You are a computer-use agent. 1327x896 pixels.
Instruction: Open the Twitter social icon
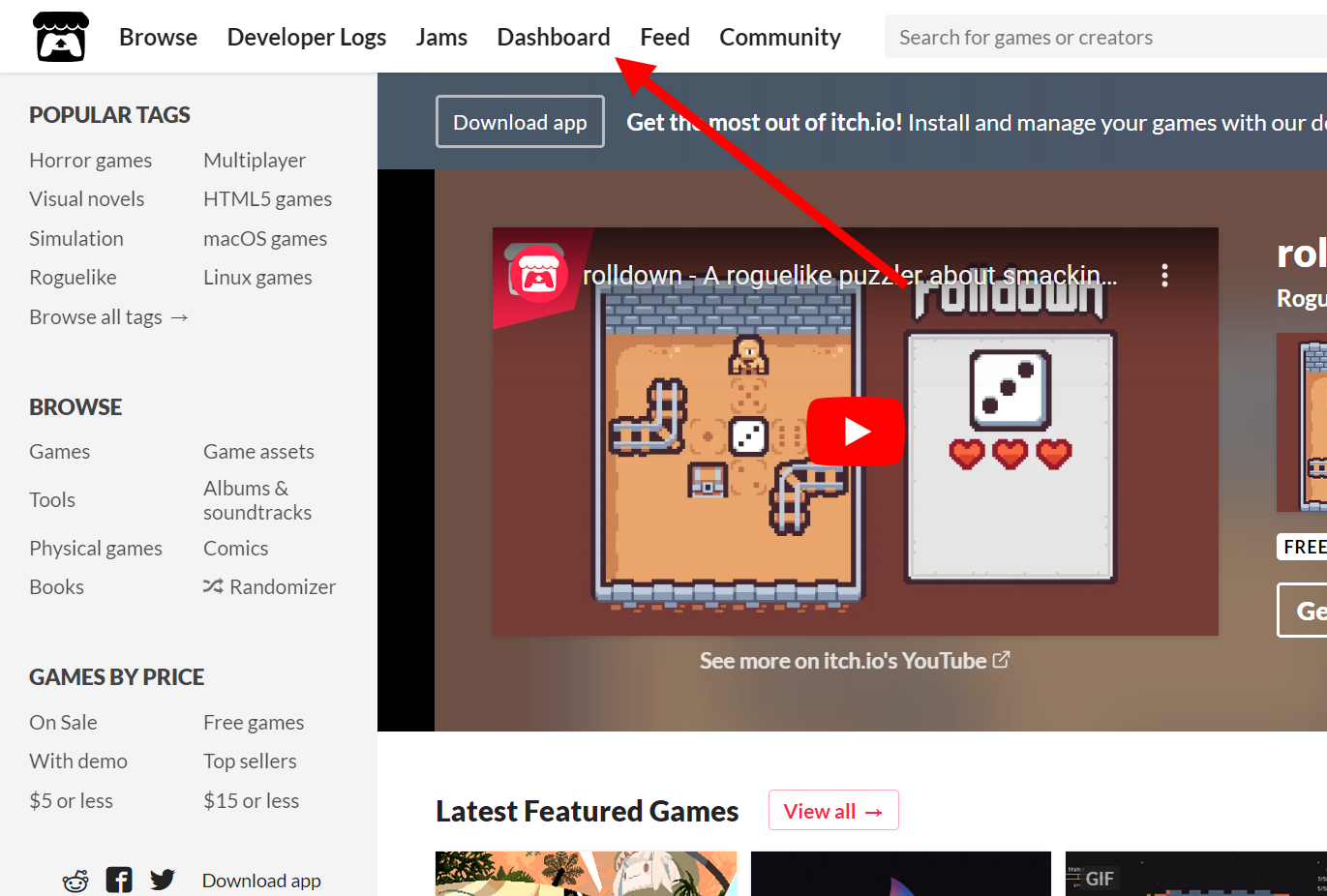pyautogui.click(x=163, y=880)
